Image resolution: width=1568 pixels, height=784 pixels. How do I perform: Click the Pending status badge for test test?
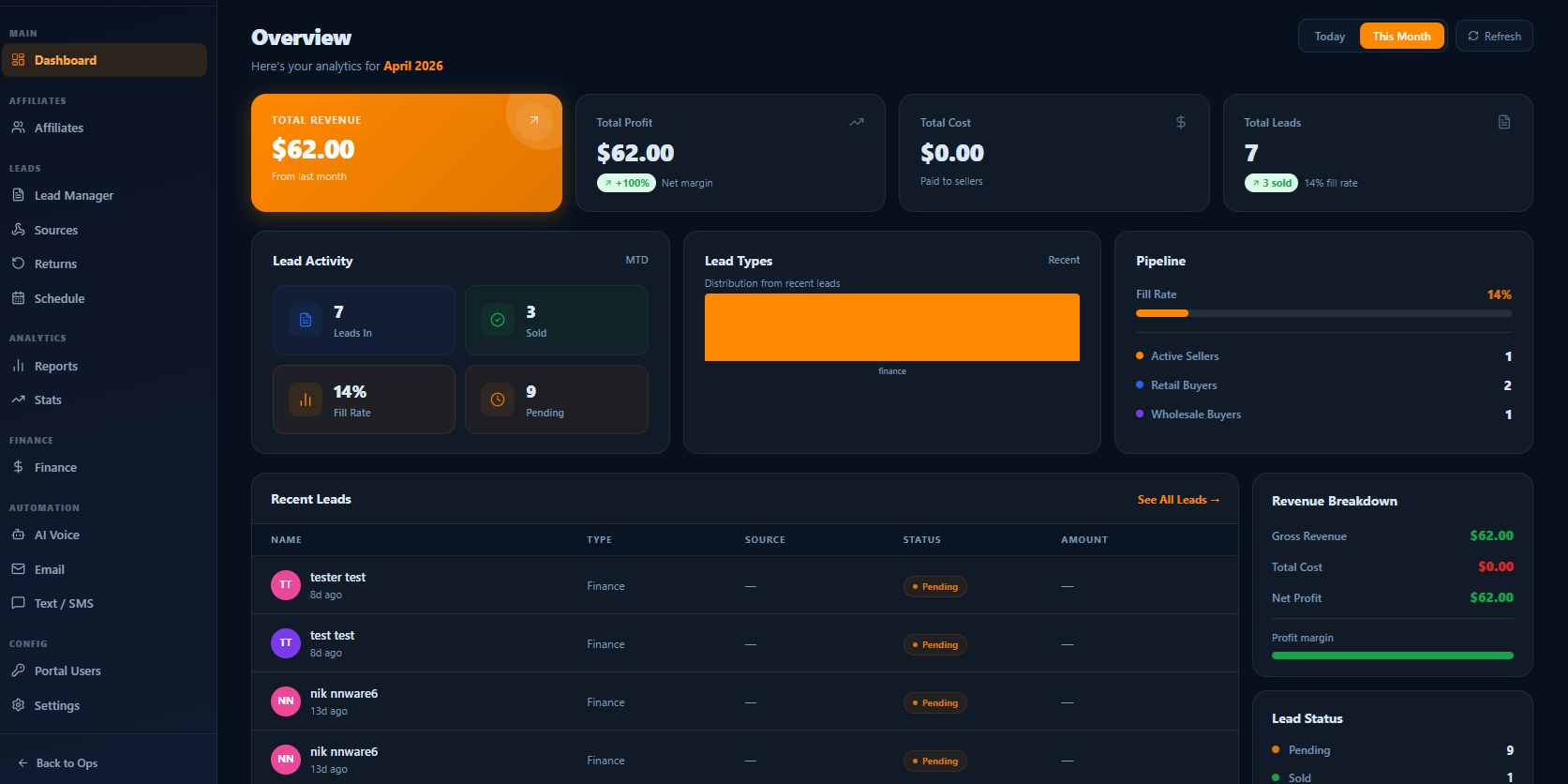(x=934, y=645)
